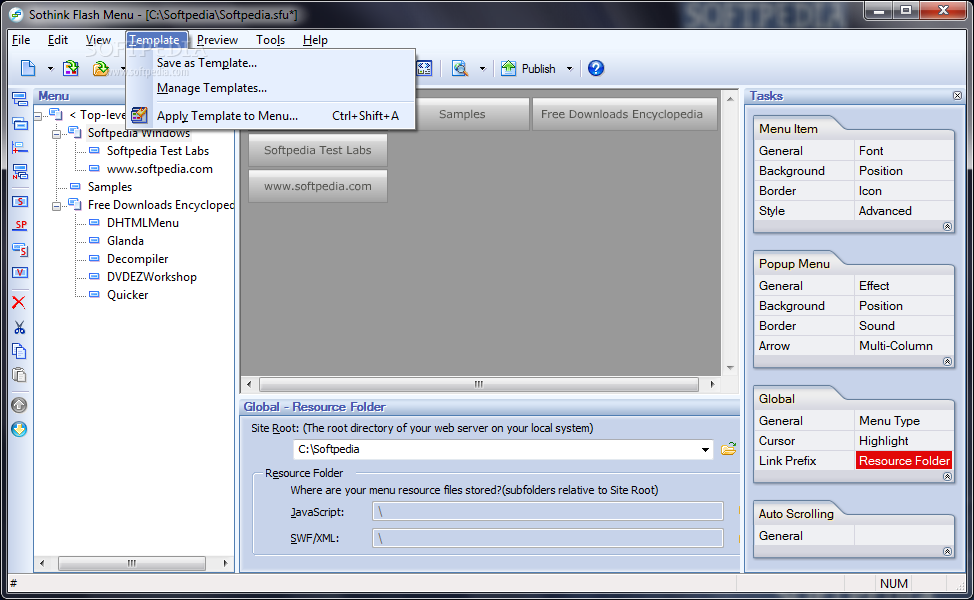Collapse the Softpedia Windows tree node
Screen dimensions: 974x600
57,134
